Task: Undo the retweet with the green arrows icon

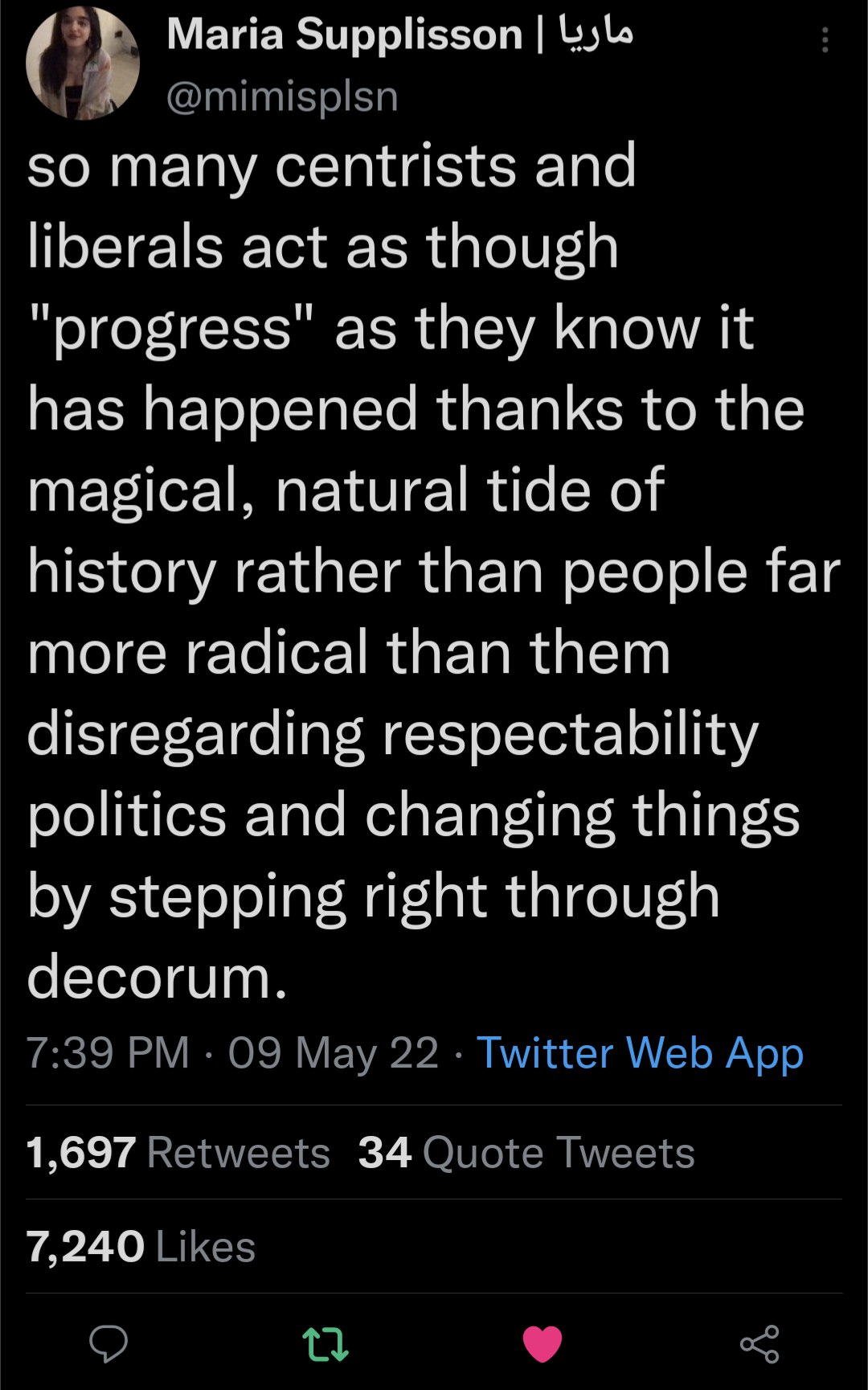Action: [x=325, y=1343]
